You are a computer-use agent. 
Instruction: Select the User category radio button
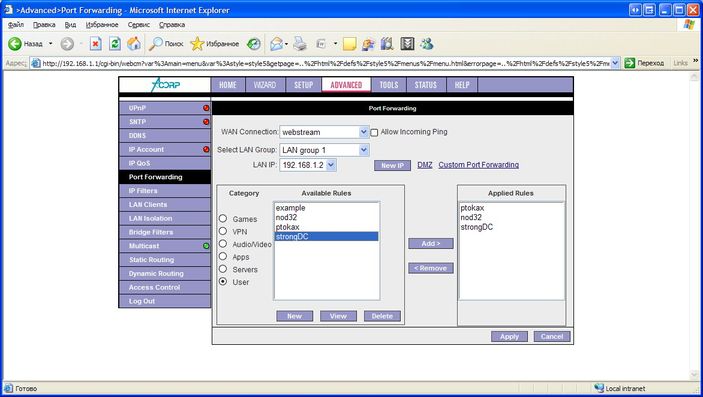click(223, 281)
